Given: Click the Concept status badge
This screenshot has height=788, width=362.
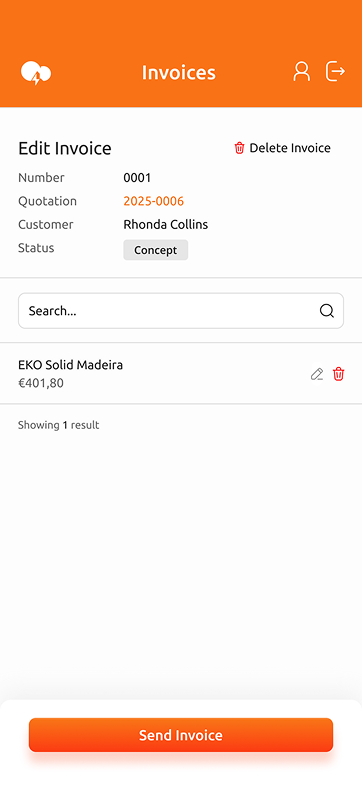Looking at the screenshot, I should (156, 250).
